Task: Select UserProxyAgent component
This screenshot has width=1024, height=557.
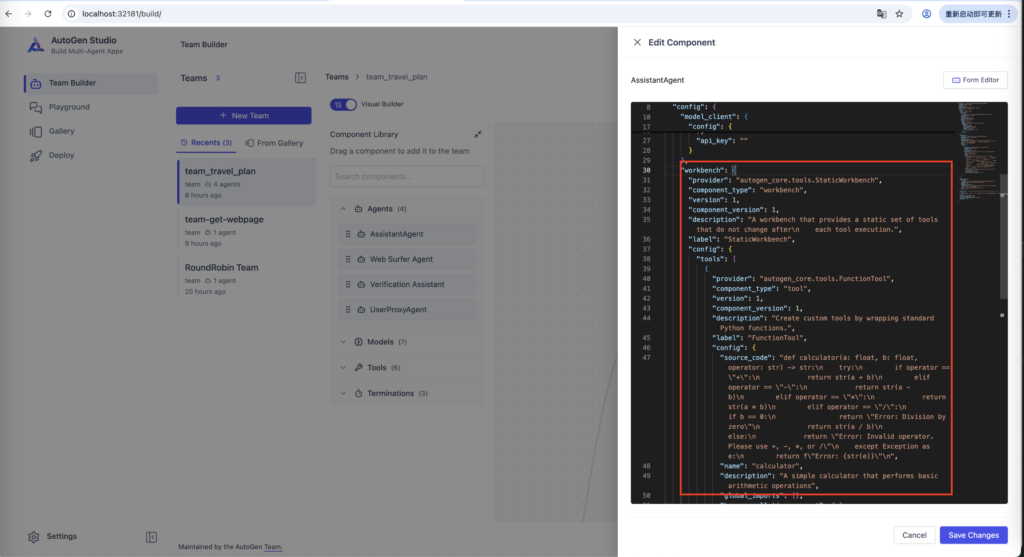Action: click(x=407, y=310)
